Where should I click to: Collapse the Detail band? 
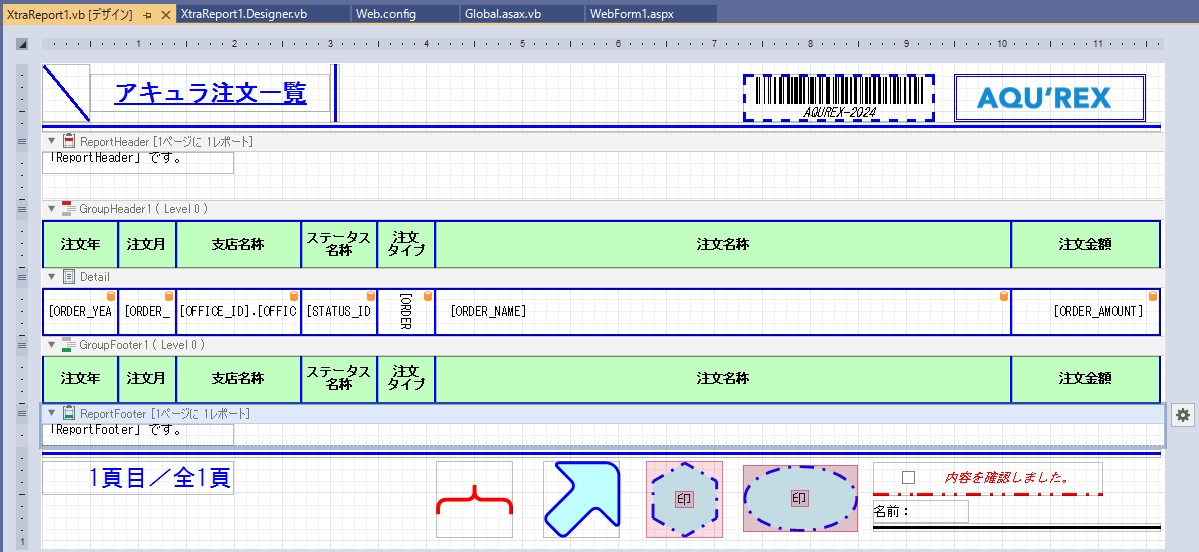[x=52, y=277]
